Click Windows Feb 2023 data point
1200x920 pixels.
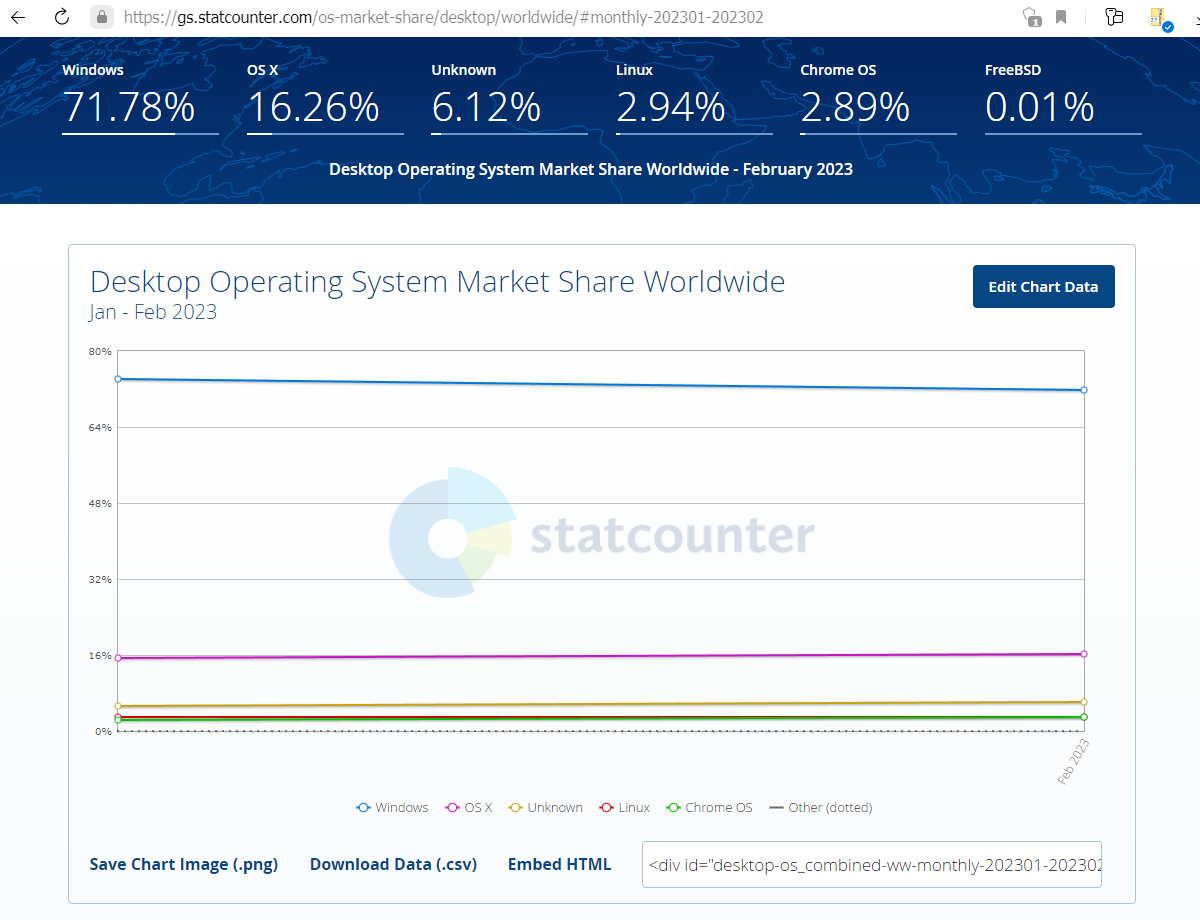1084,390
